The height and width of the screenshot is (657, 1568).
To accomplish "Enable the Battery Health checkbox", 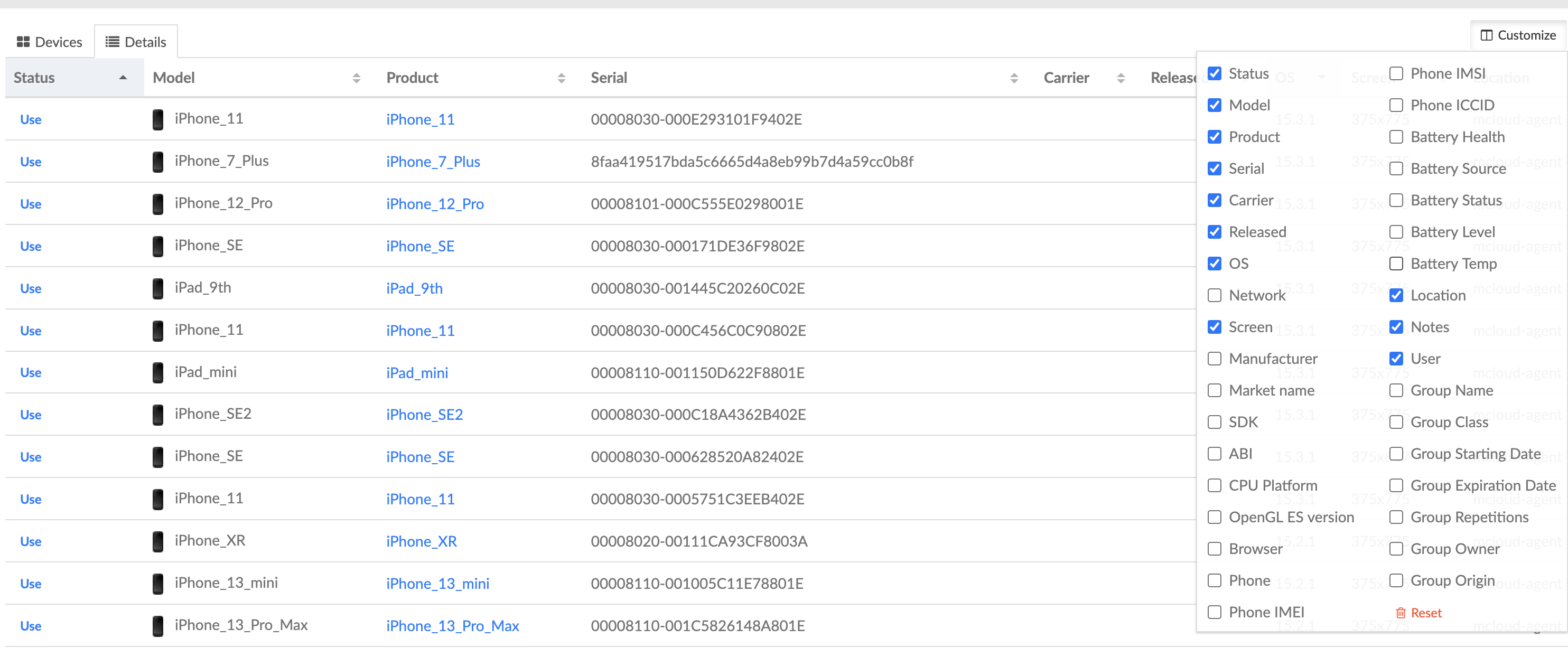I will 1396,137.
